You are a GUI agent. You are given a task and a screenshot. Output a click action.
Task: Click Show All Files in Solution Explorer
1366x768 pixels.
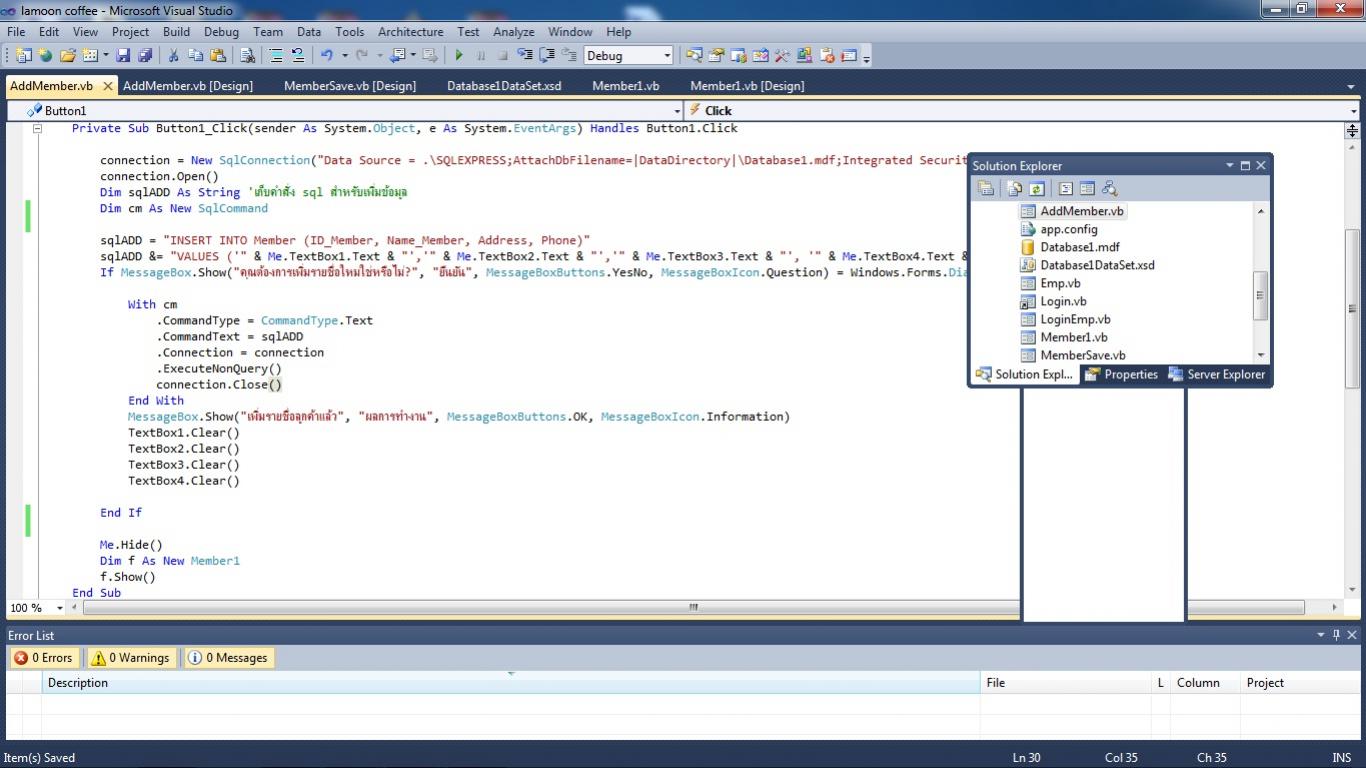click(x=1014, y=188)
